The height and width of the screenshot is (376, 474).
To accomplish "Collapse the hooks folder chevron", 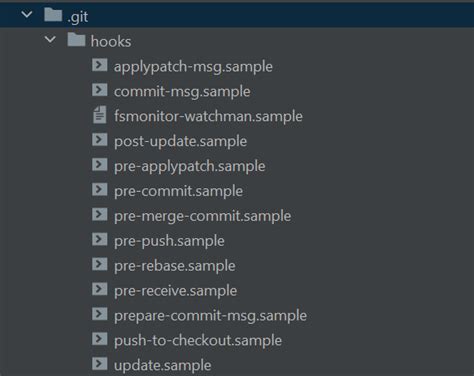I will [50, 40].
